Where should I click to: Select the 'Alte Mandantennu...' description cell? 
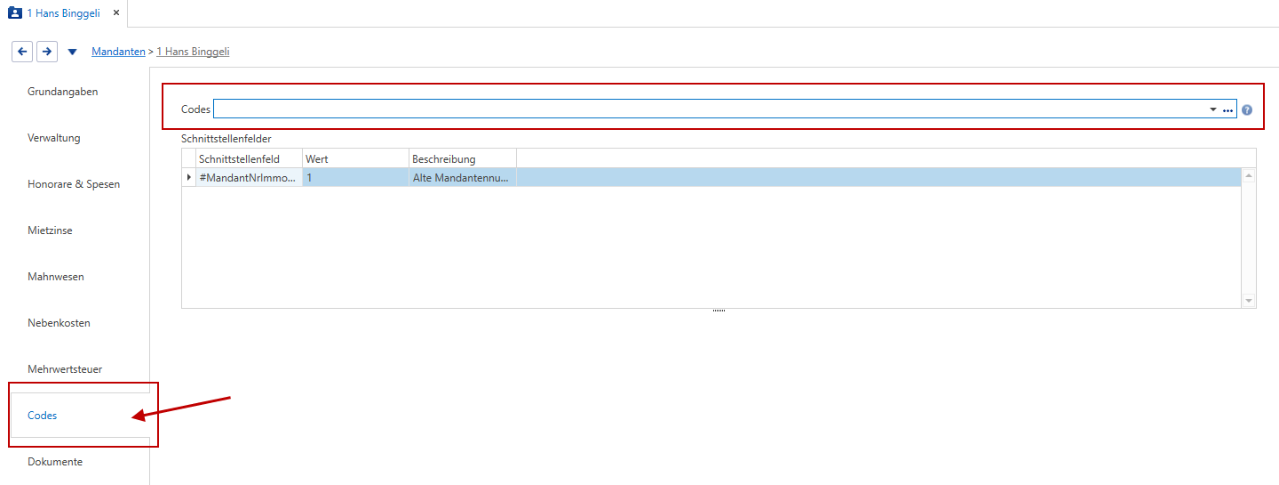tap(463, 177)
